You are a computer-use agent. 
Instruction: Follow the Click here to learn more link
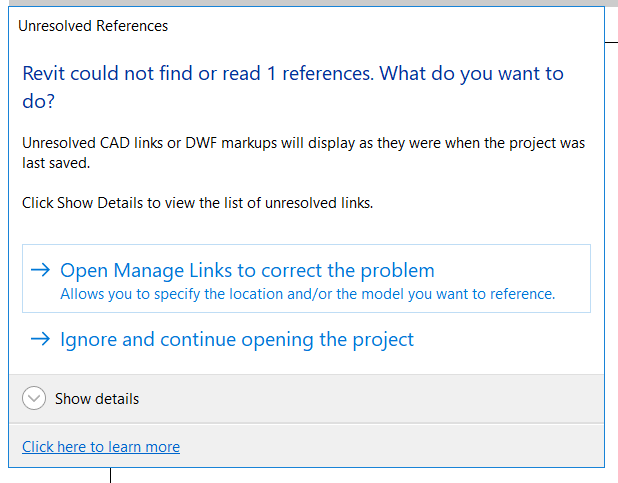point(101,447)
